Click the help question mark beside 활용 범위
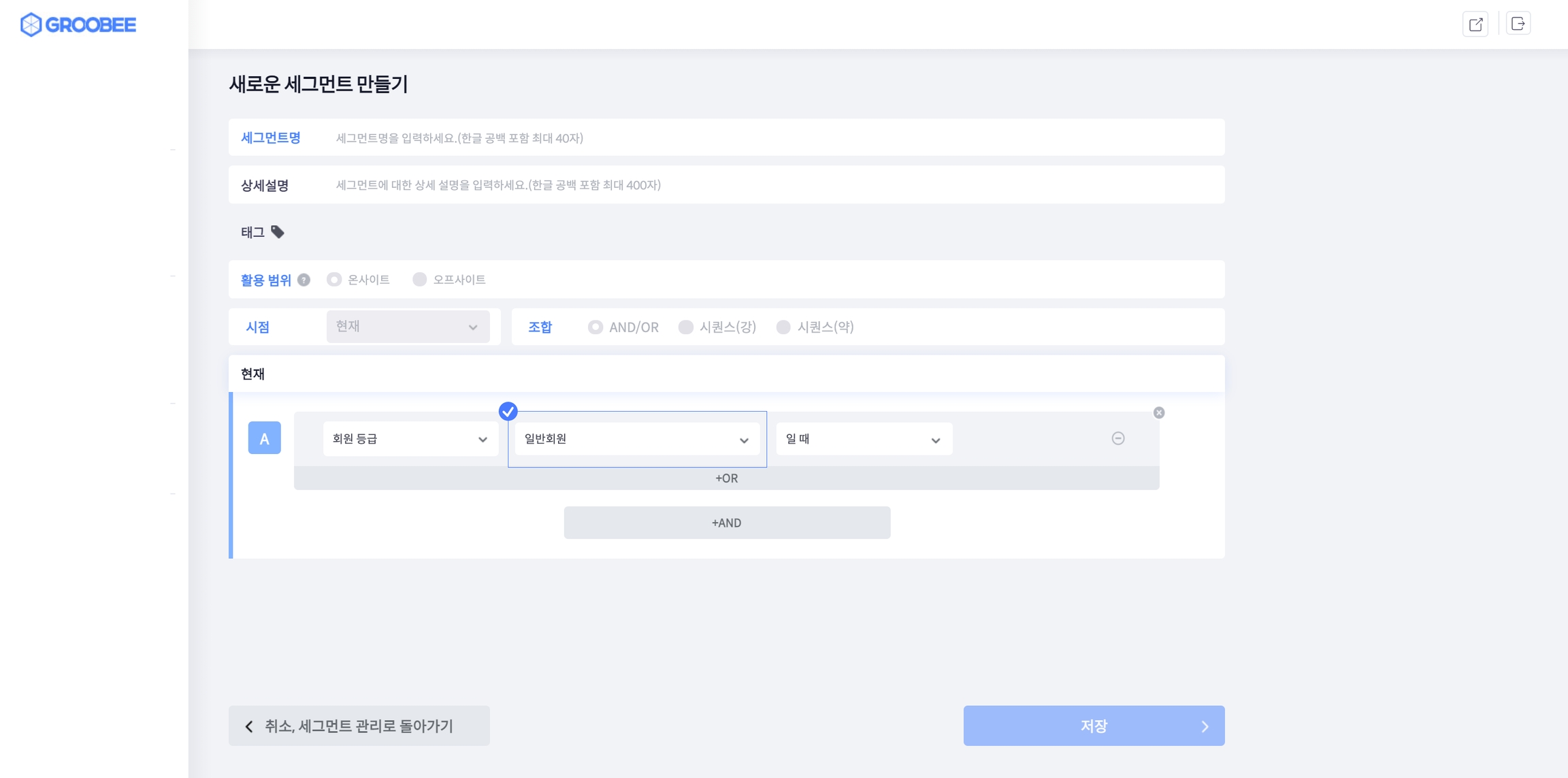This screenshot has height=778, width=1568. point(304,280)
